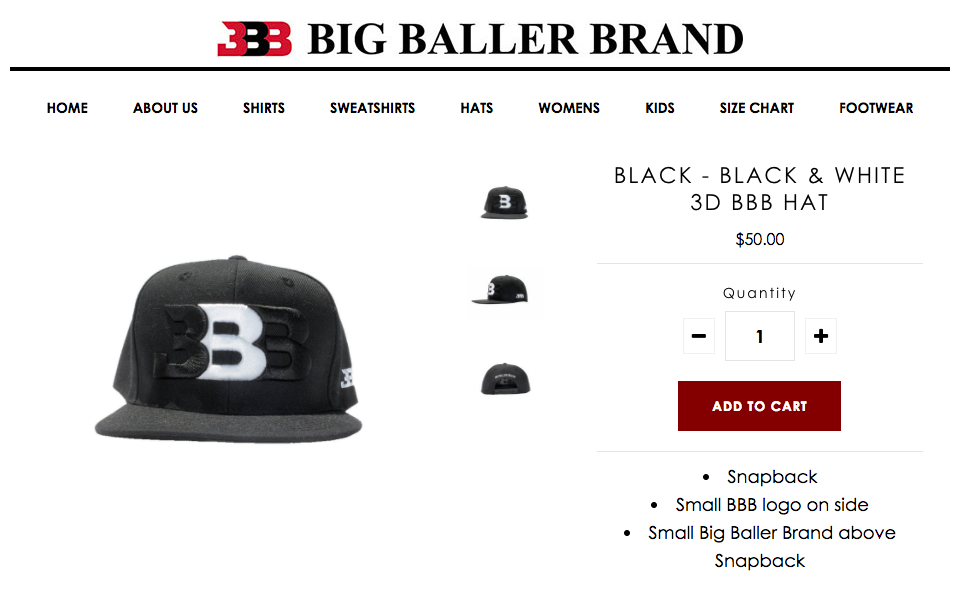Open the Womens section
This screenshot has height=590, width=964.
point(569,108)
